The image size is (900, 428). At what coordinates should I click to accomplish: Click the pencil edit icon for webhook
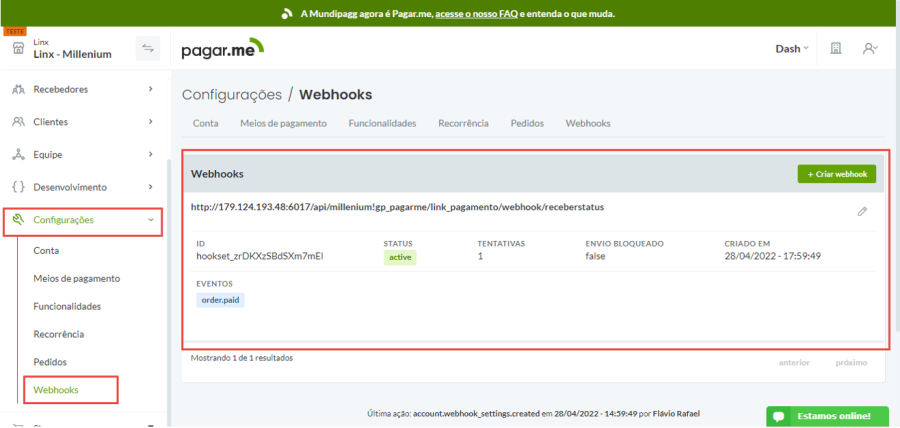(x=862, y=211)
